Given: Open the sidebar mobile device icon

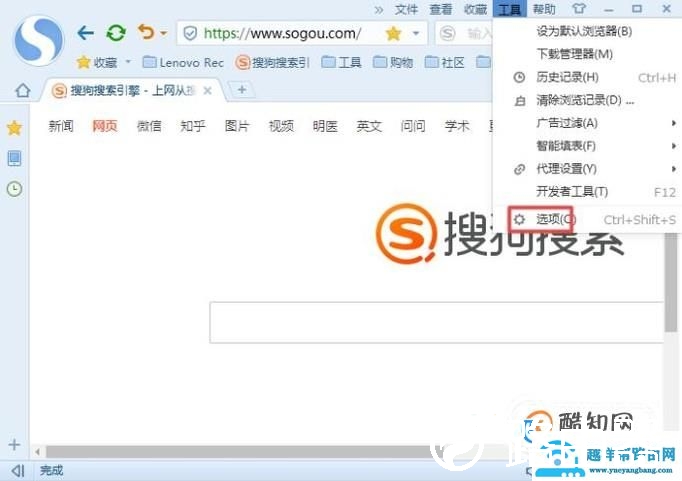Looking at the screenshot, I should [x=14, y=158].
